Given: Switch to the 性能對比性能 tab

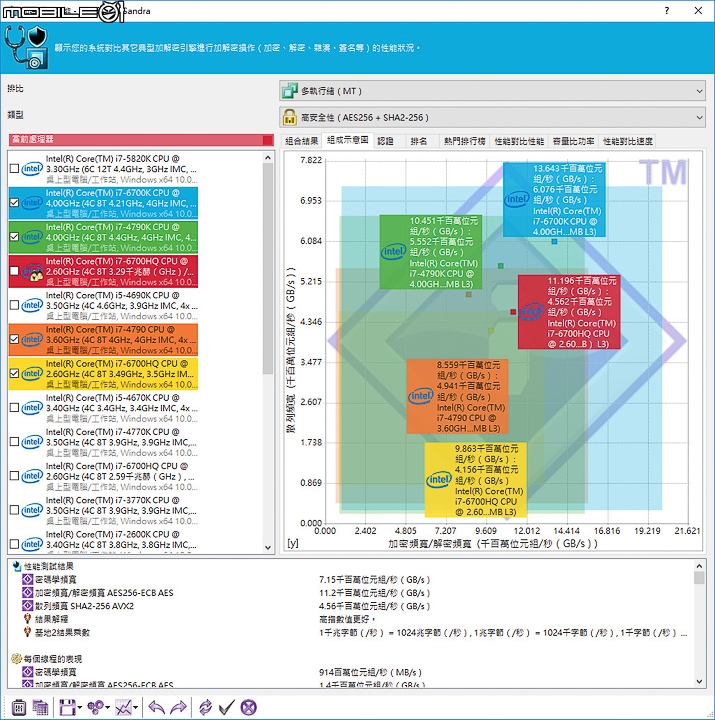Looking at the screenshot, I should click(519, 141).
